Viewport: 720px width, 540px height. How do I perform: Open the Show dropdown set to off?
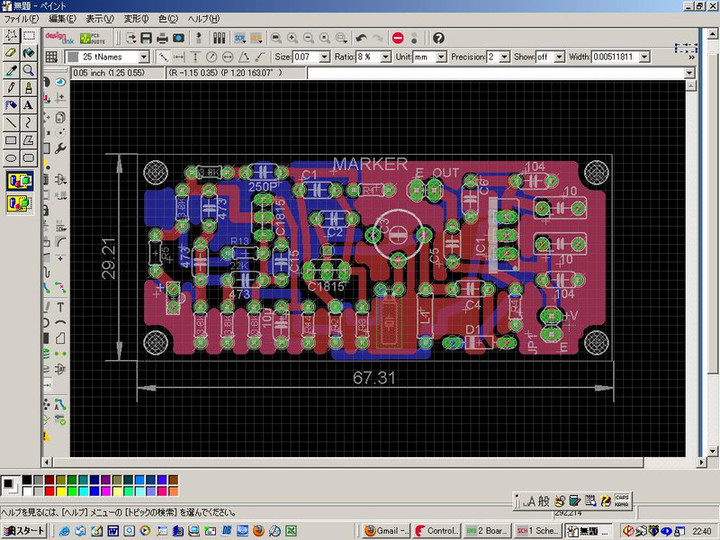click(x=559, y=57)
